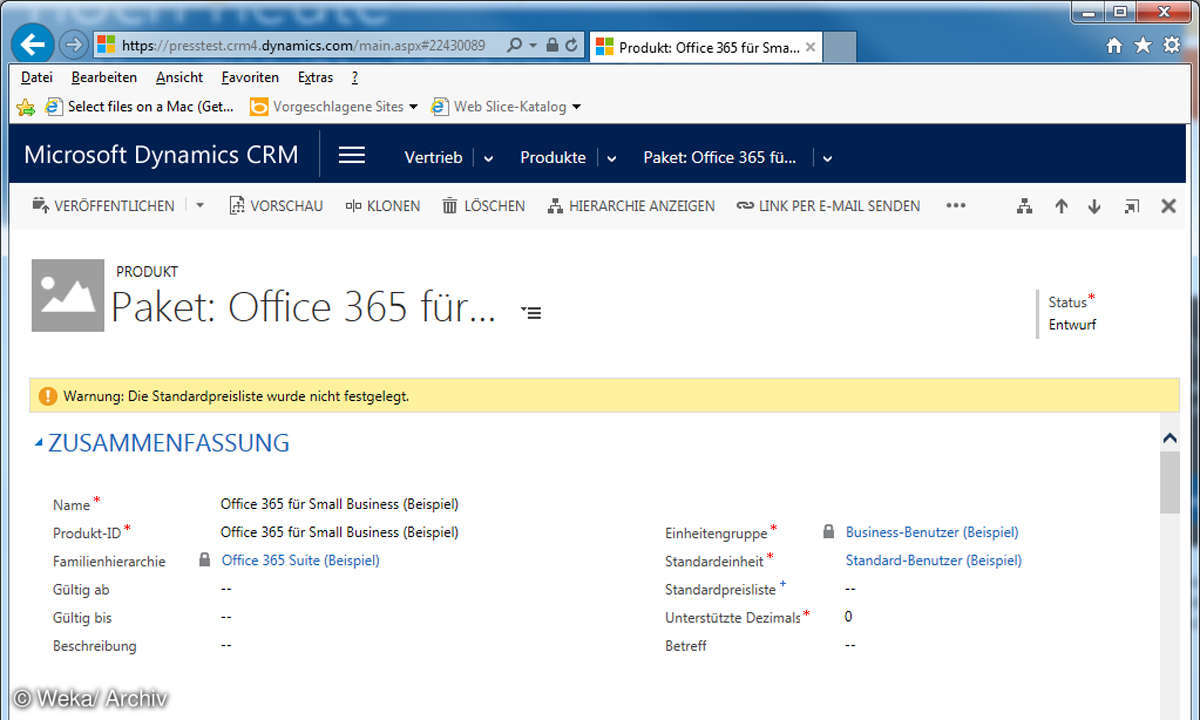
Task: Open the ? help menu
Action: (x=354, y=77)
